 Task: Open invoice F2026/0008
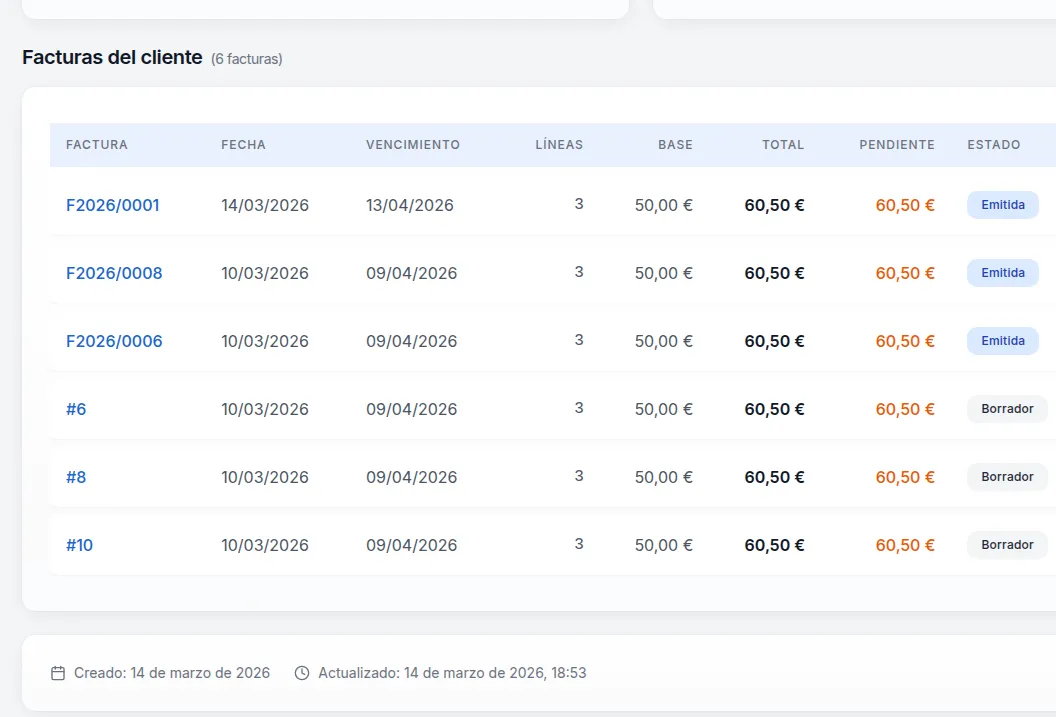(x=114, y=273)
